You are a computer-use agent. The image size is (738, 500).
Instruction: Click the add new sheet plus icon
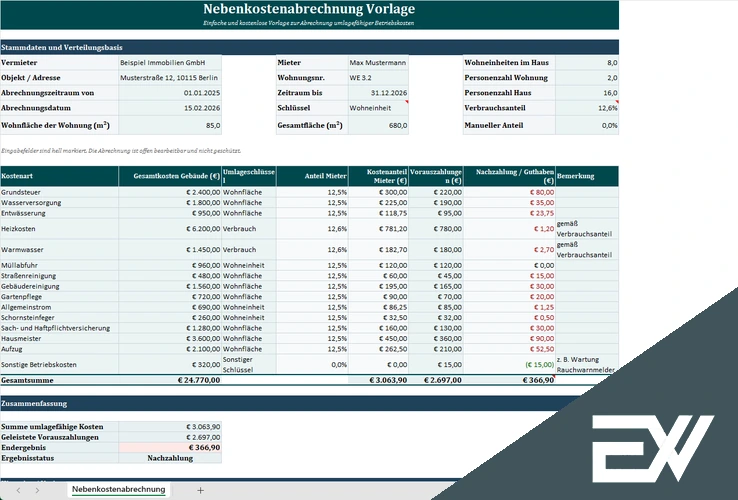pos(200,491)
